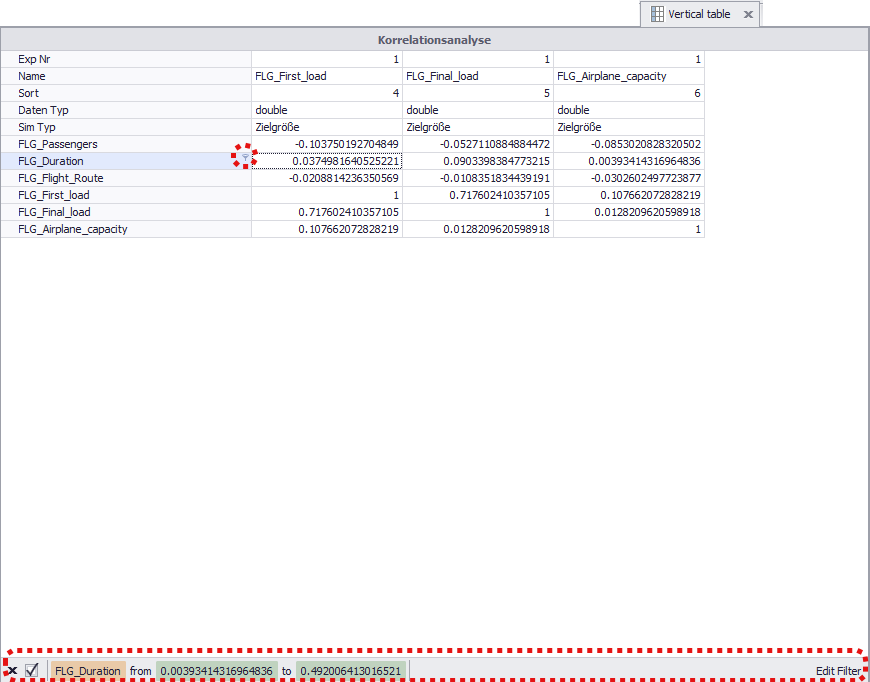
Task: Click the filter 'to' value field
Action: click(x=350, y=671)
